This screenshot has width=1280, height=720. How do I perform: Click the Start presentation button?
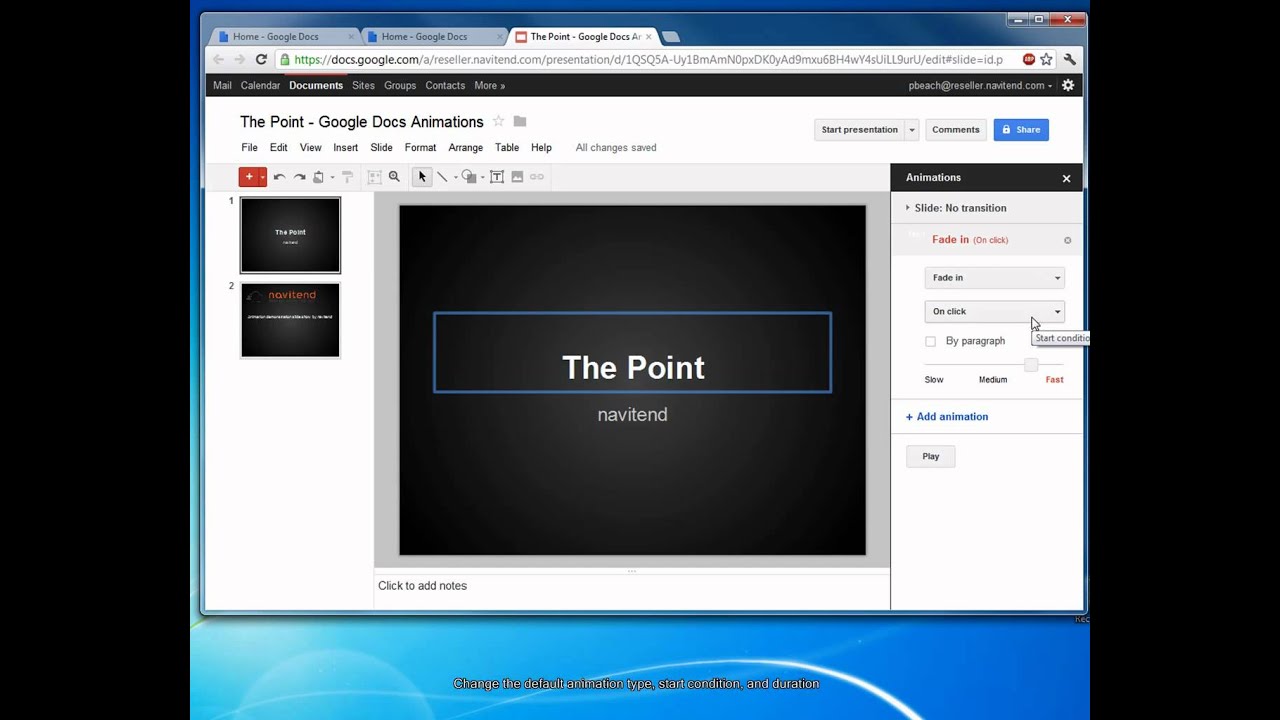[859, 130]
